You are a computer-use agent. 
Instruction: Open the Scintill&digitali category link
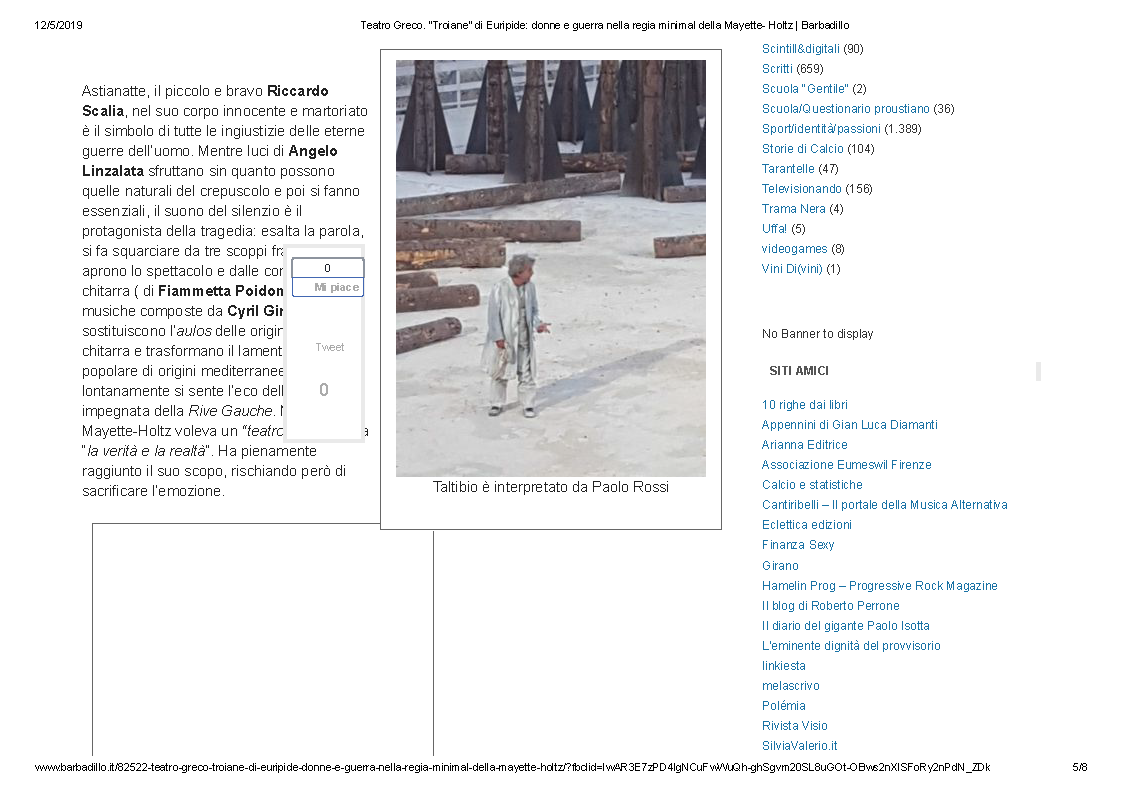tap(800, 49)
